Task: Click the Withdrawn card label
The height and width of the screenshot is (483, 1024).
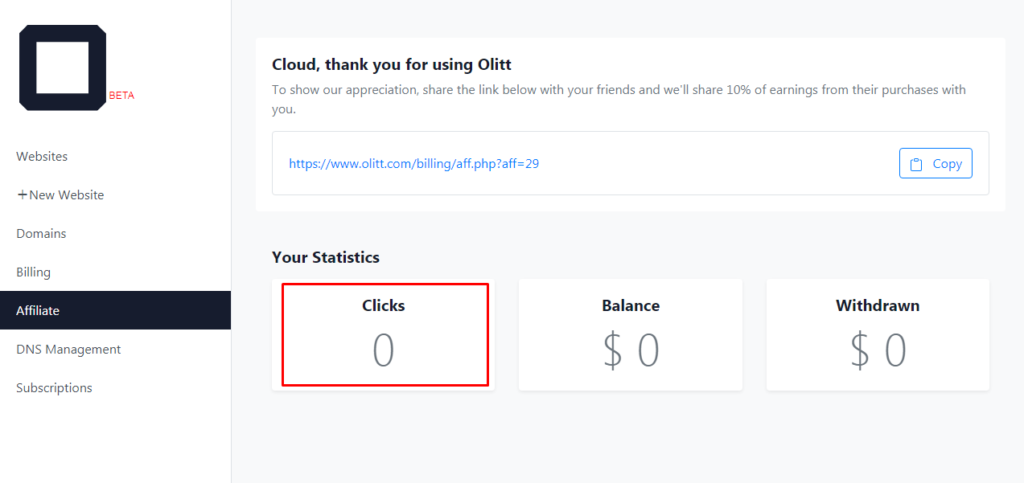Action: point(877,305)
